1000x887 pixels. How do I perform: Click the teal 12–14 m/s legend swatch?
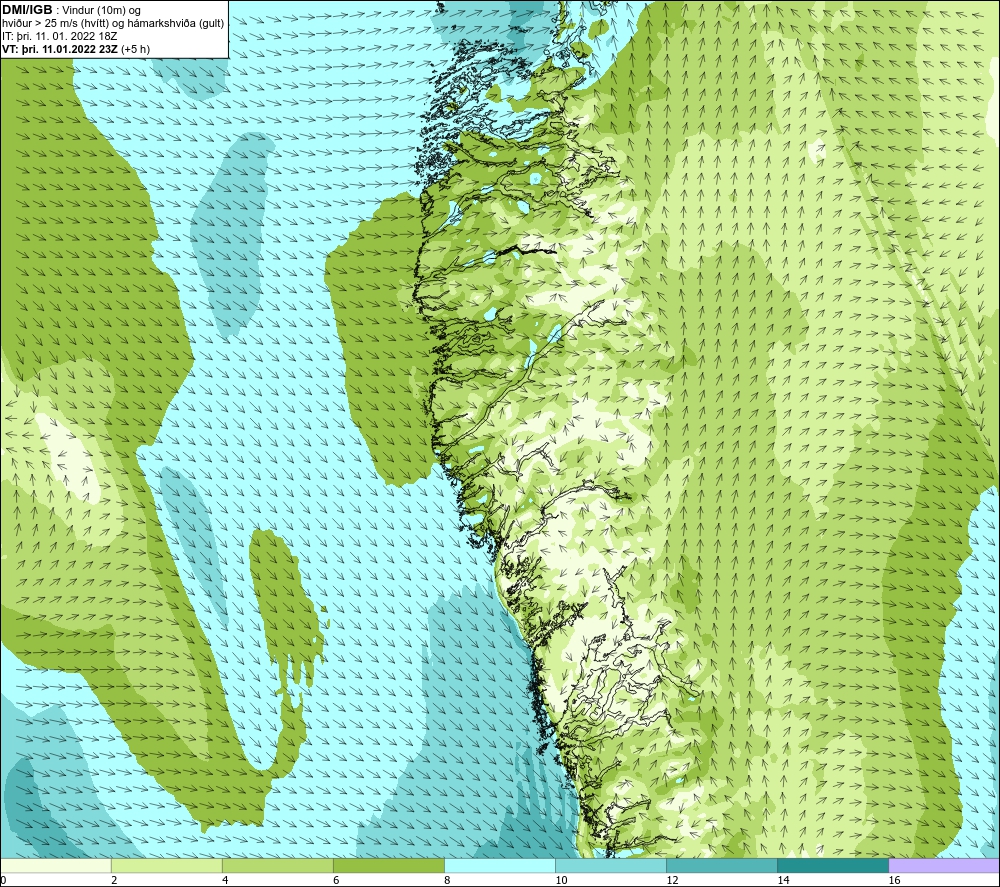pos(721,865)
